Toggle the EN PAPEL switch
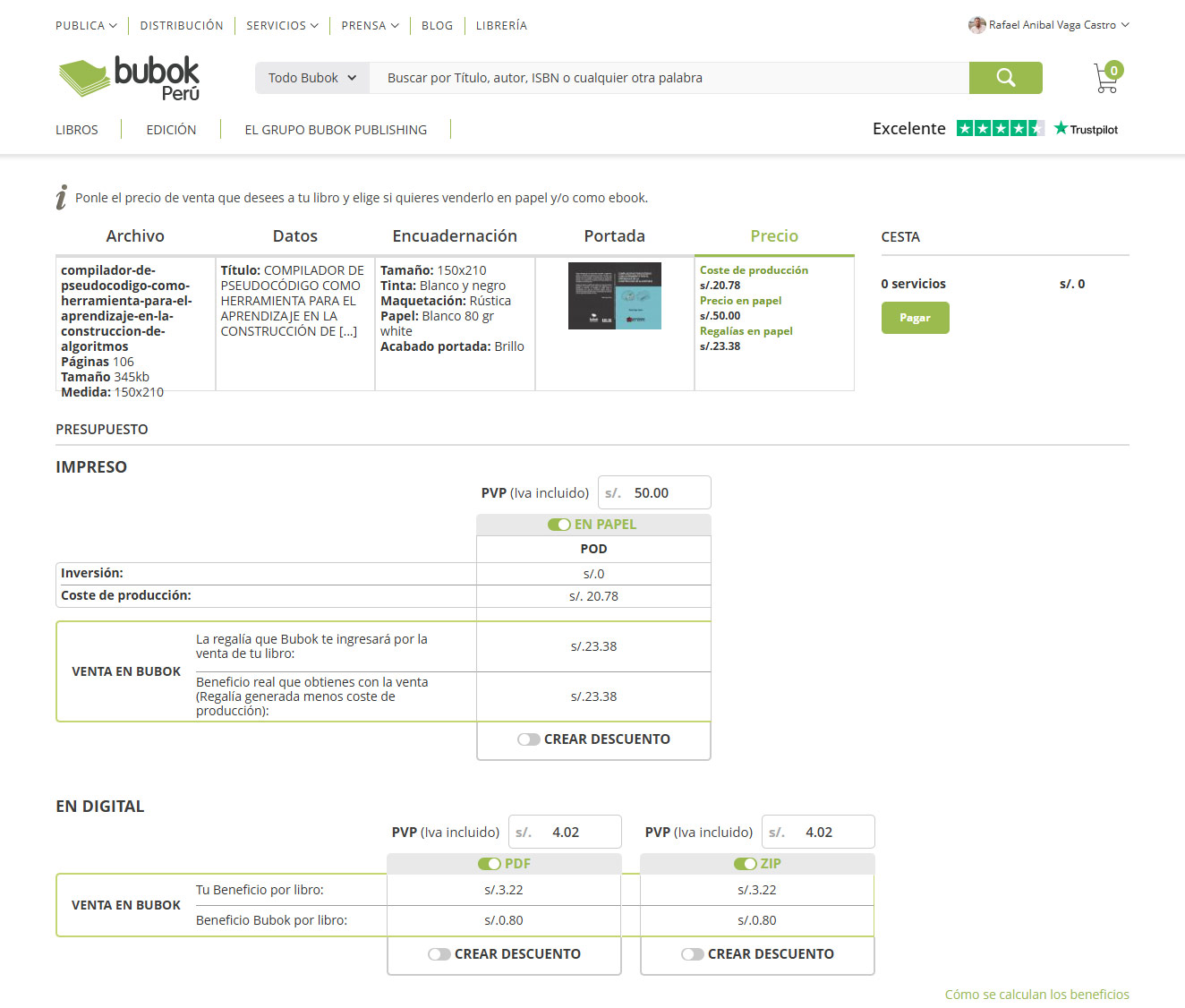1185x1008 pixels. tap(559, 525)
